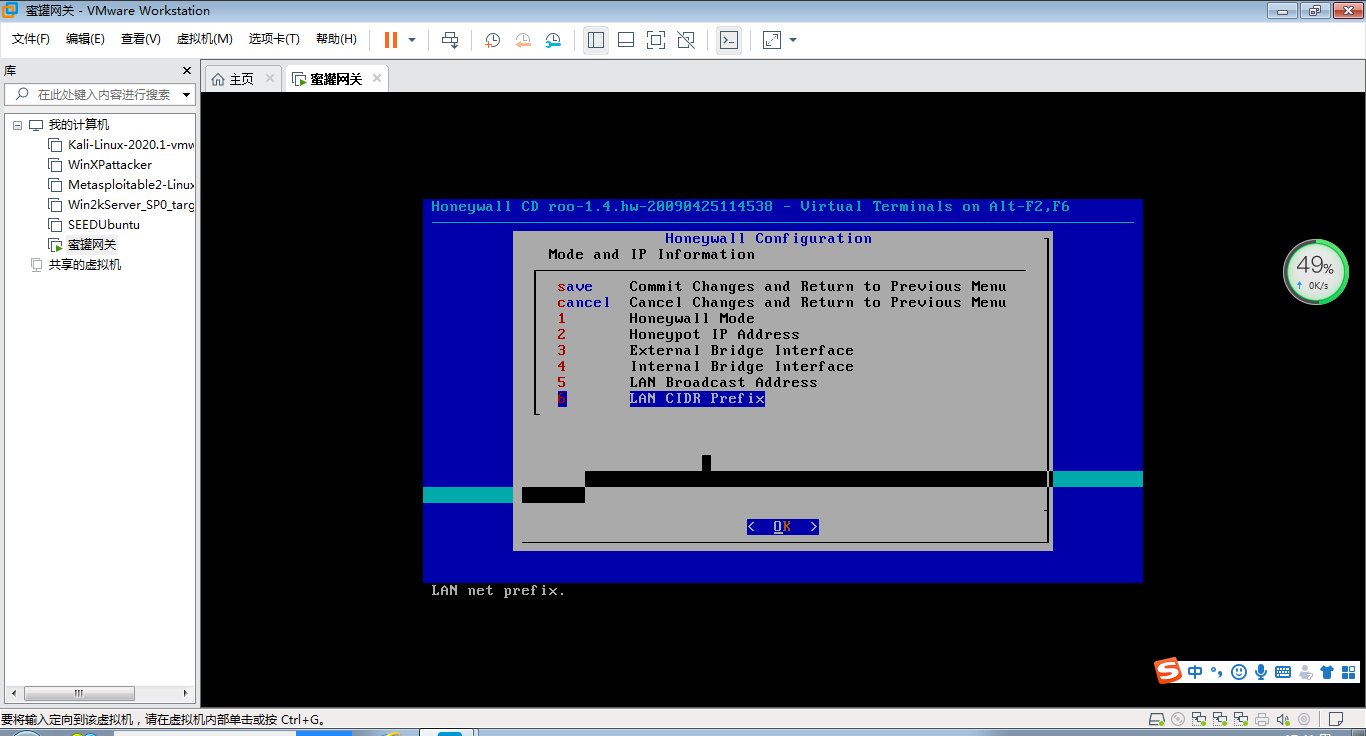The height and width of the screenshot is (736, 1366).
Task: Collapse the 我的计算机 tree node
Action: (x=17, y=125)
